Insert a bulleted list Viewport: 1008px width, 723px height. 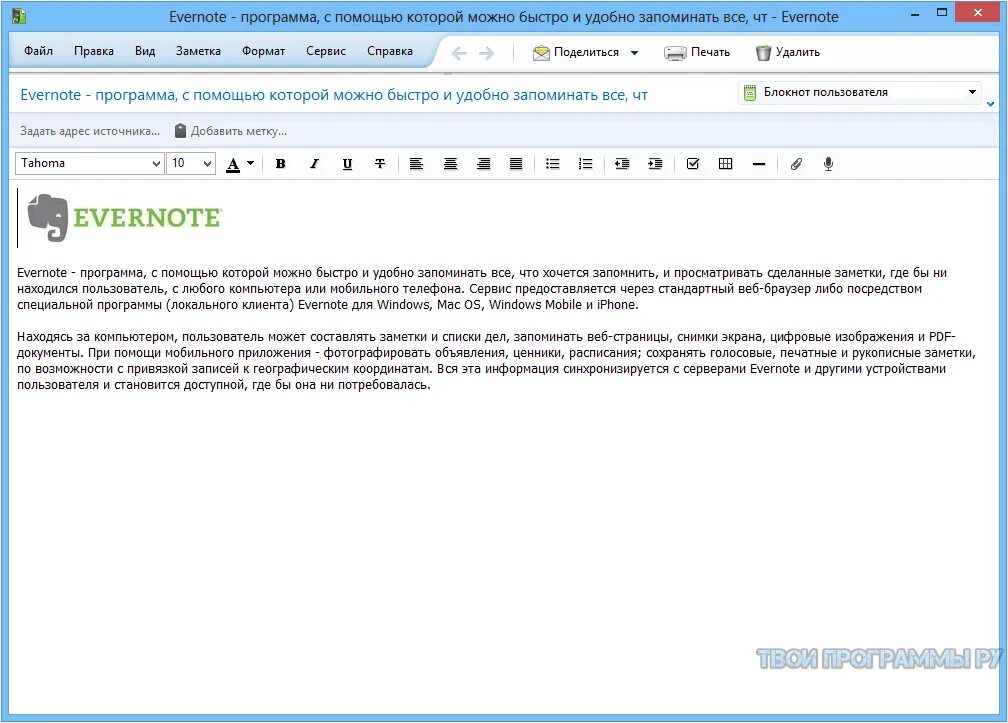tap(552, 164)
